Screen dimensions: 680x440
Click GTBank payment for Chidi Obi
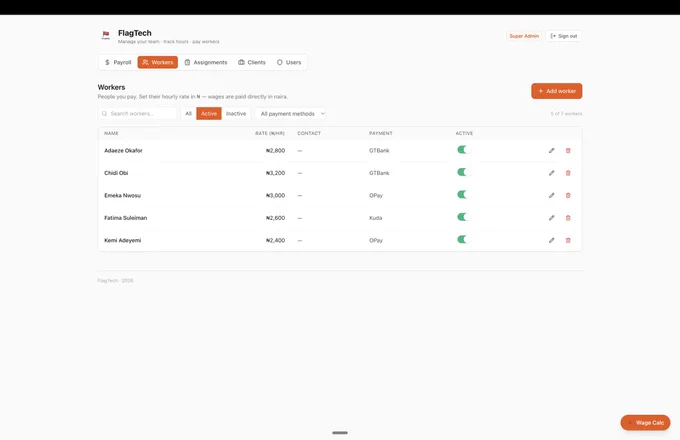379,173
